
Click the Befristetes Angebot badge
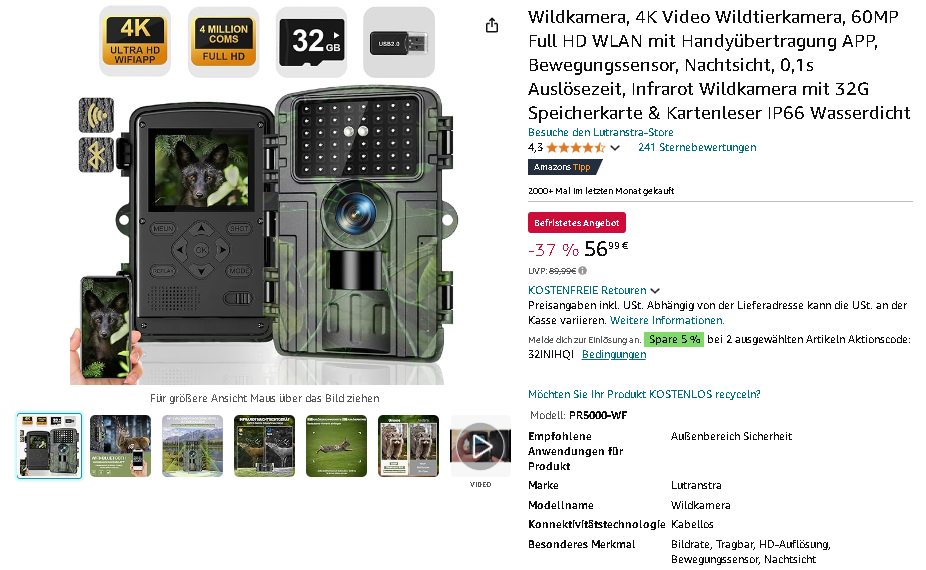[x=576, y=223]
